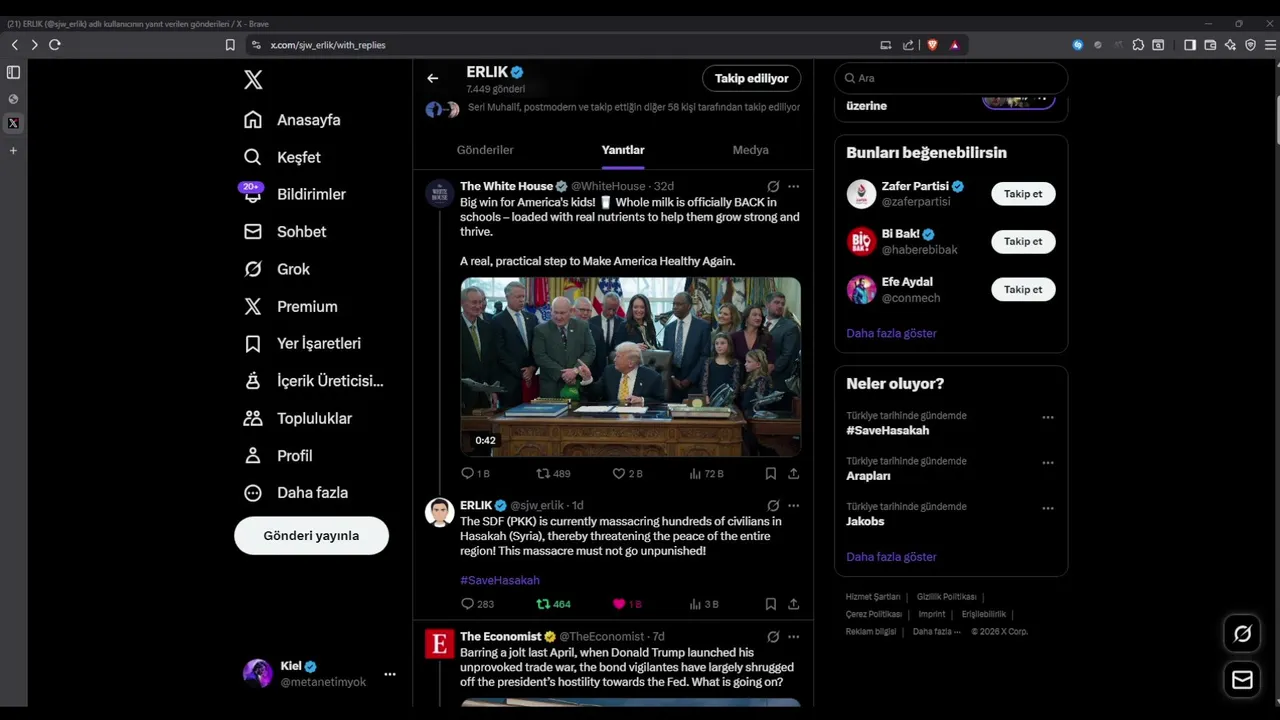Open Premium page
The image size is (1280, 720).
coord(290,306)
